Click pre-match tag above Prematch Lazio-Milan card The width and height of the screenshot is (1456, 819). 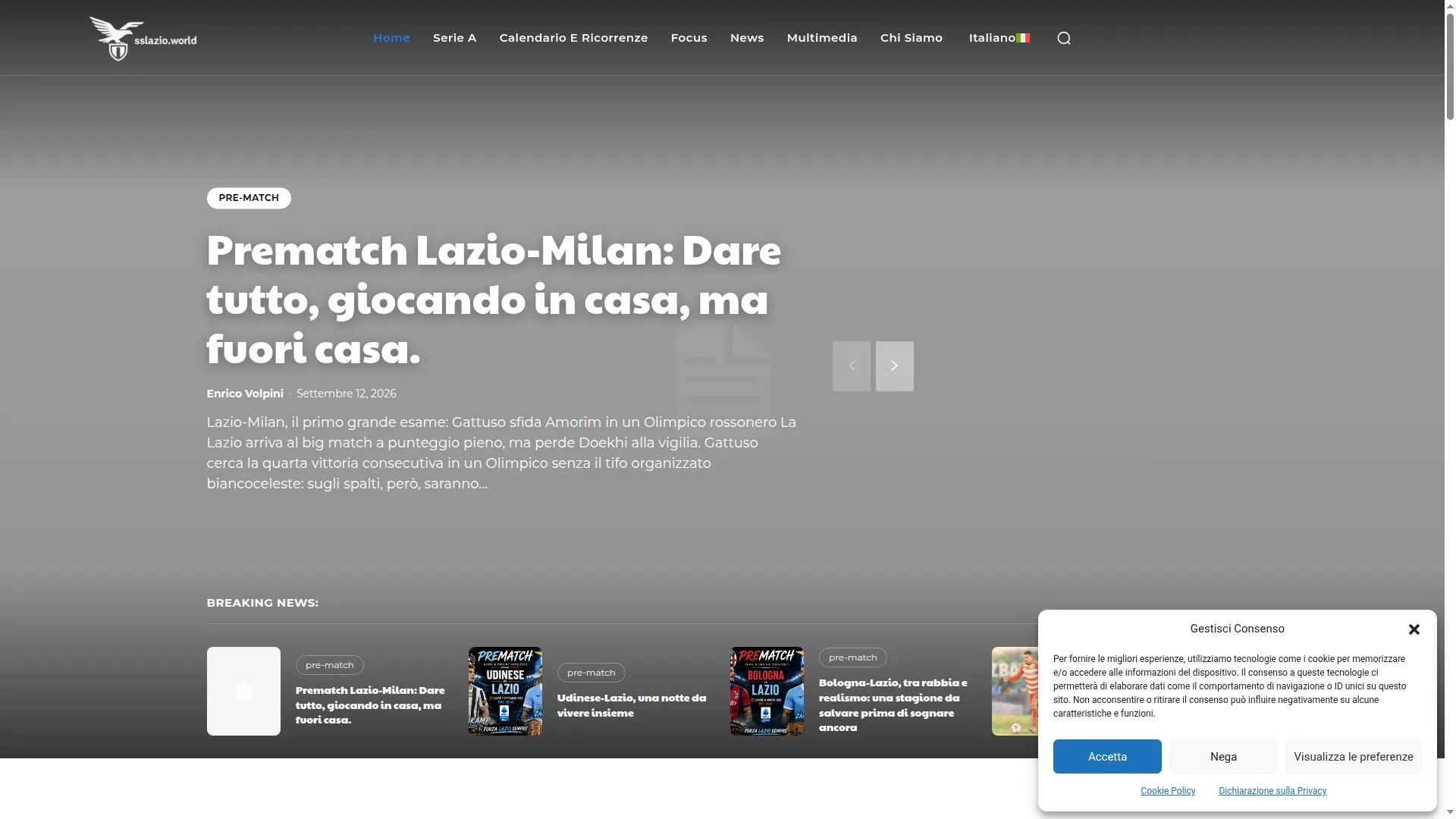point(330,665)
